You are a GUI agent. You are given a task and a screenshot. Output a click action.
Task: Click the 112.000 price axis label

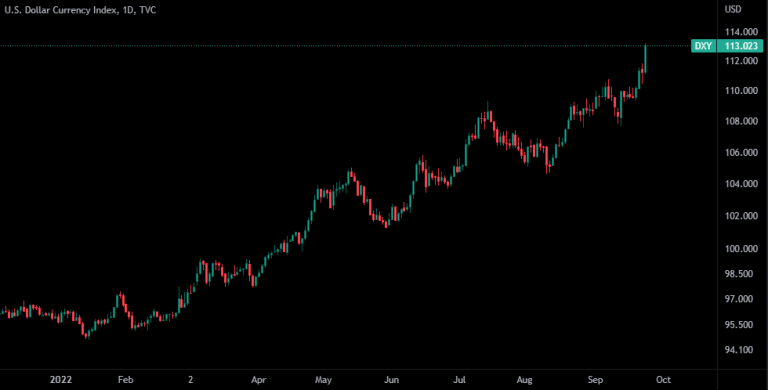742,61
